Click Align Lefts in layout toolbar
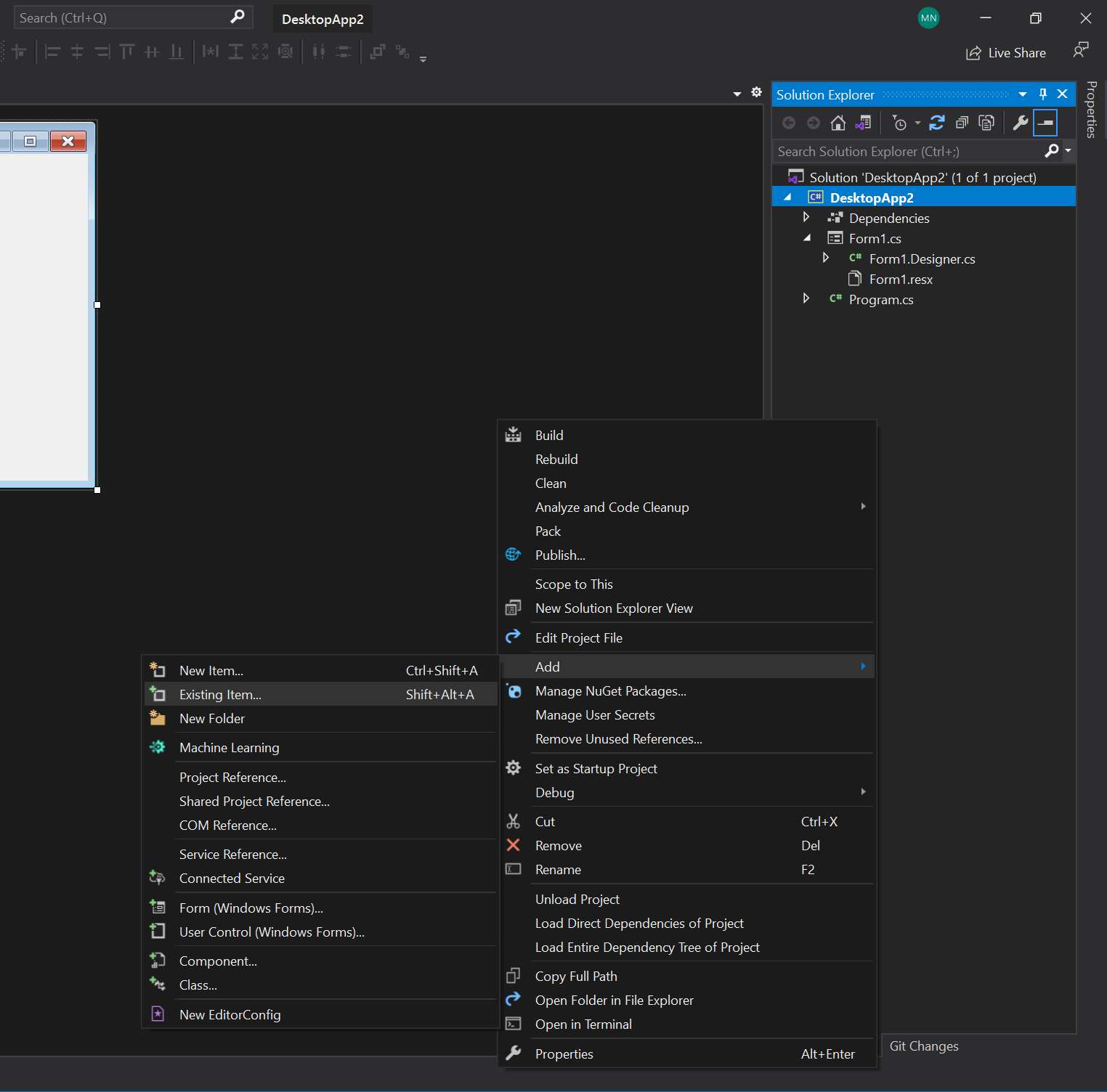 (52, 52)
